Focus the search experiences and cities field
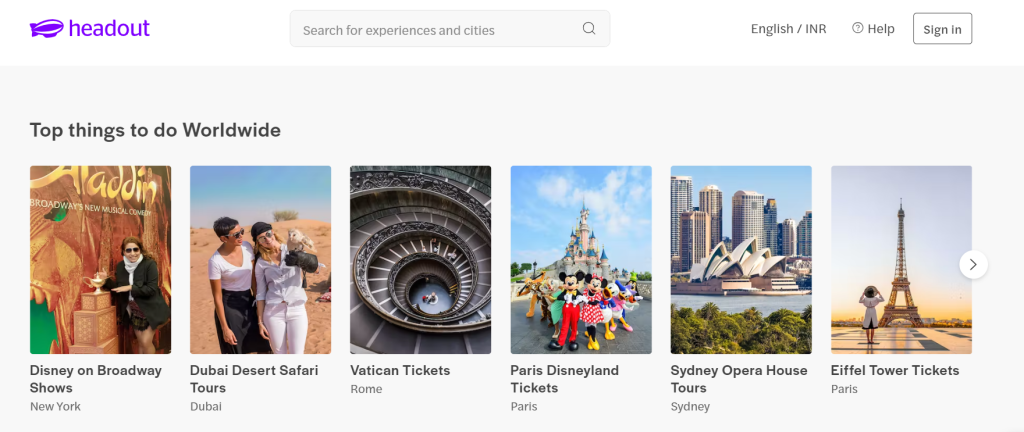 (x=450, y=29)
